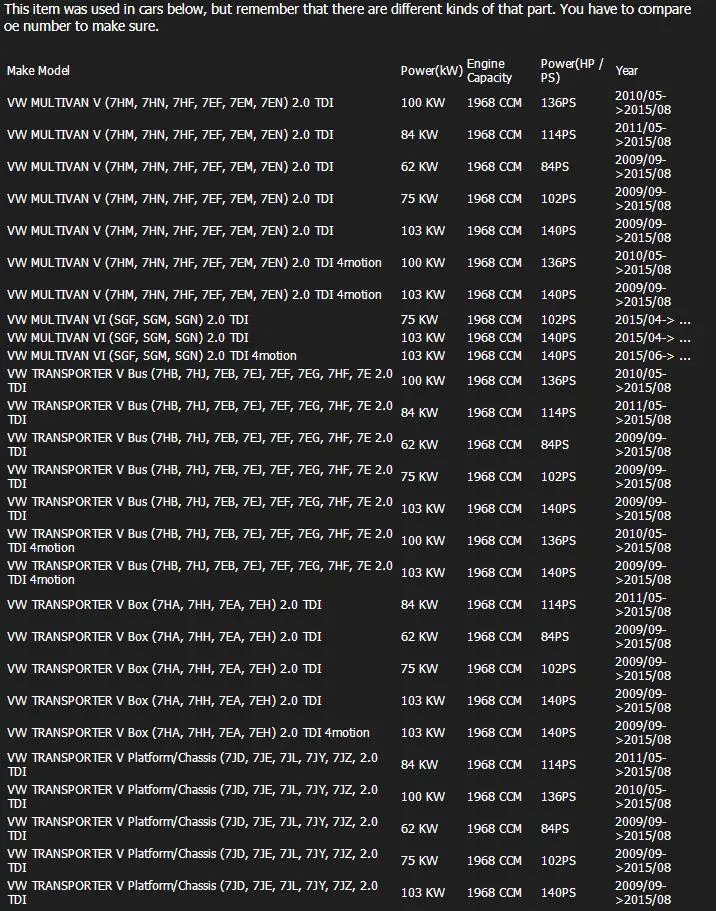Select TRANSPORTER V Bus 2.0 TDI 100 KW name without 4motion
Viewport: 716px width, 911px height.
pyautogui.click(x=200, y=381)
